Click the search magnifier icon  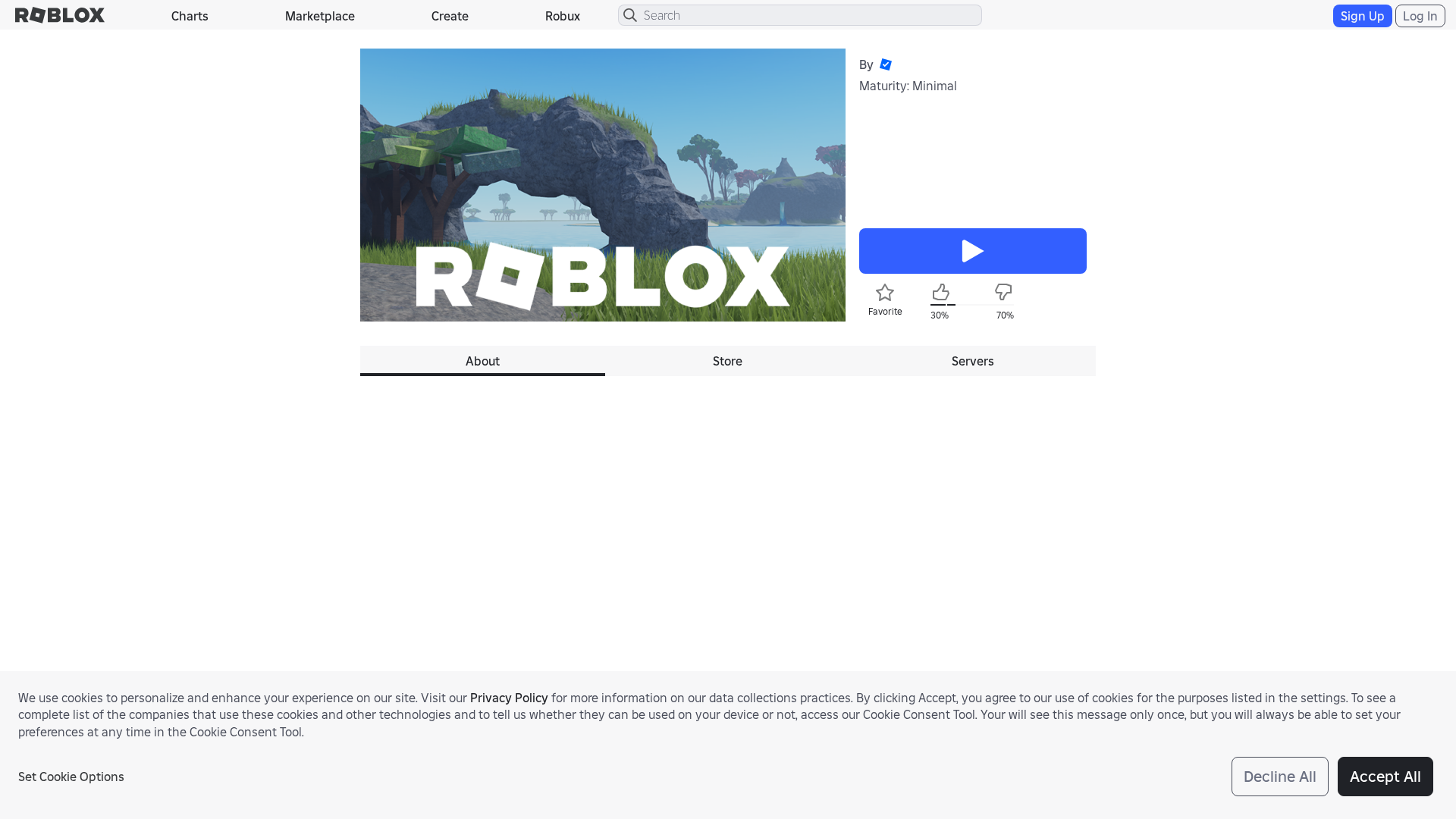pyautogui.click(x=630, y=15)
